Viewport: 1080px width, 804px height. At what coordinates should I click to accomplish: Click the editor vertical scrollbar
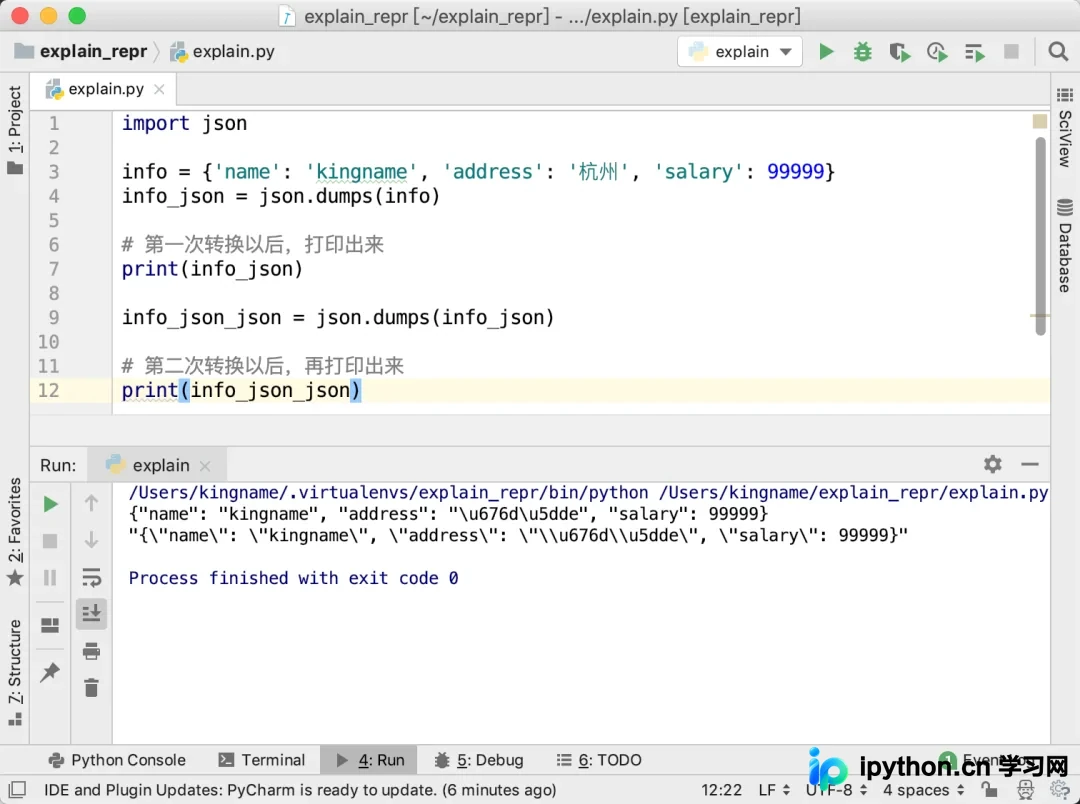pyautogui.click(x=1040, y=236)
